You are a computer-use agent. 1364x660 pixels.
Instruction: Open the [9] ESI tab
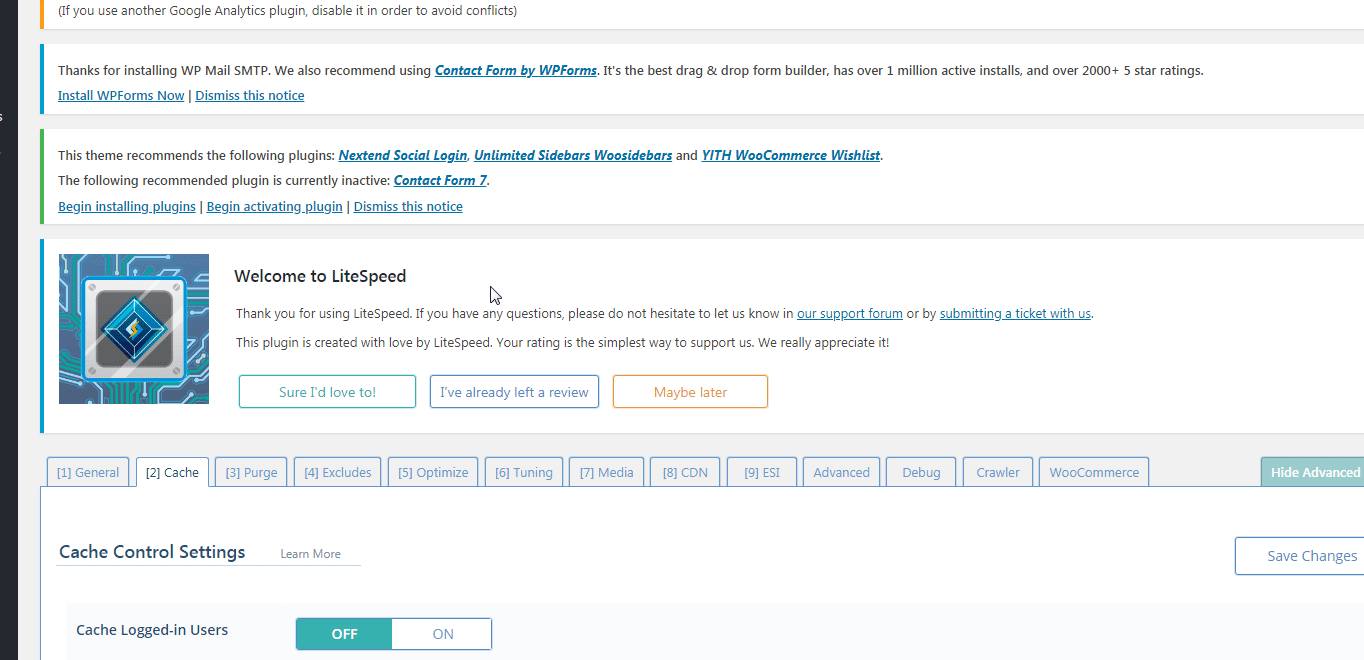tap(762, 472)
